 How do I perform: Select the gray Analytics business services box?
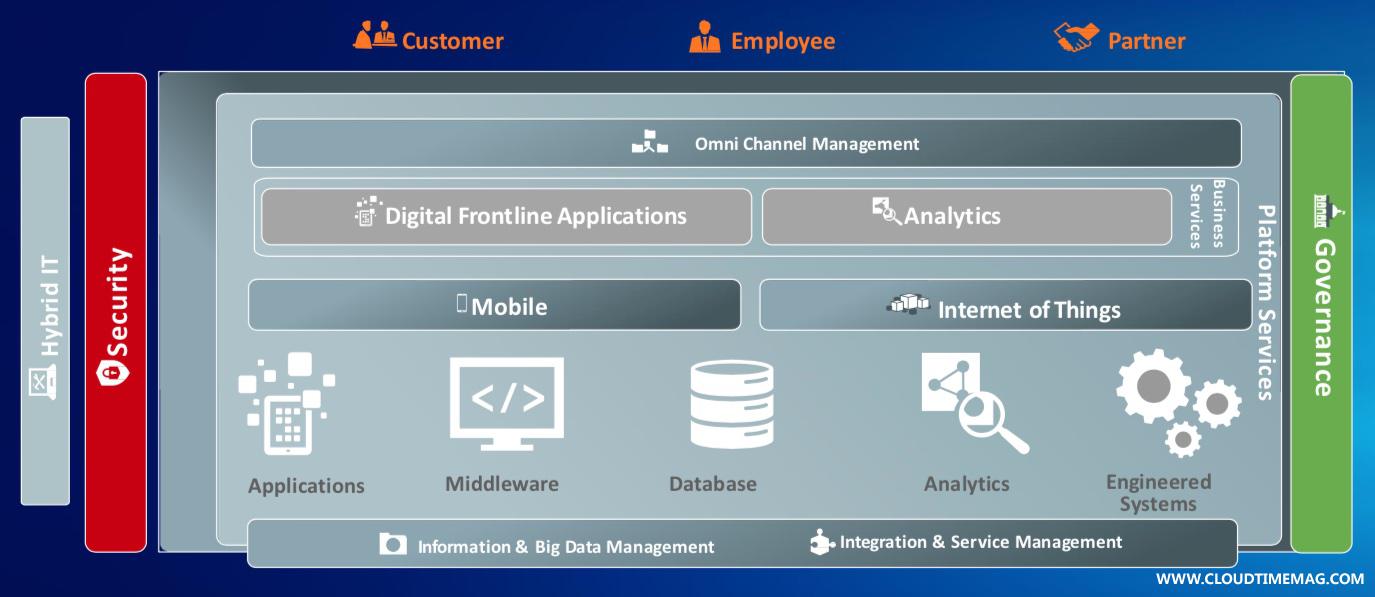[x=965, y=216]
